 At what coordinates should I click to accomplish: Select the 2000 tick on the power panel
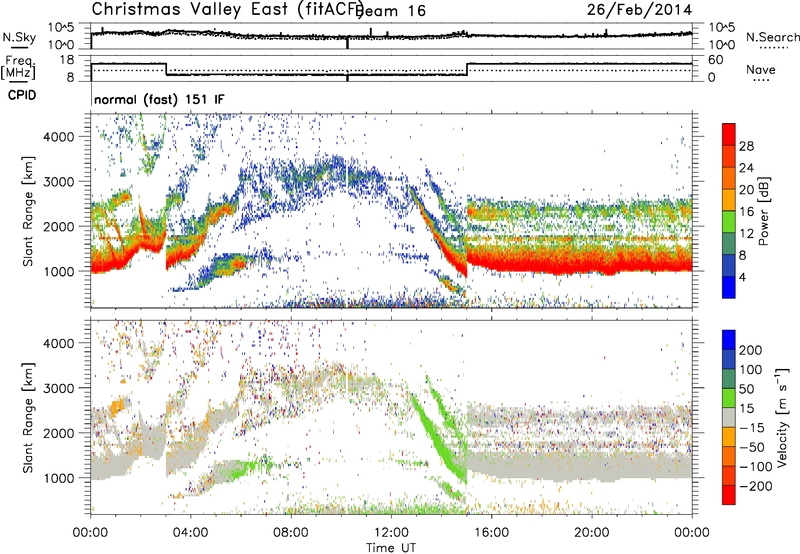pyautogui.click(x=58, y=226)
